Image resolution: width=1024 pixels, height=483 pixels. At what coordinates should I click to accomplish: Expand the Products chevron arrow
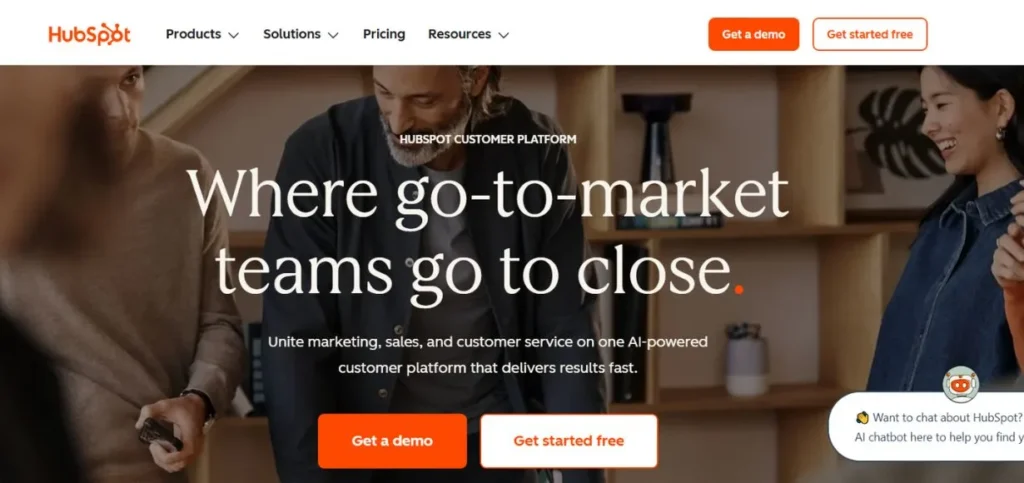click(233, 35)
